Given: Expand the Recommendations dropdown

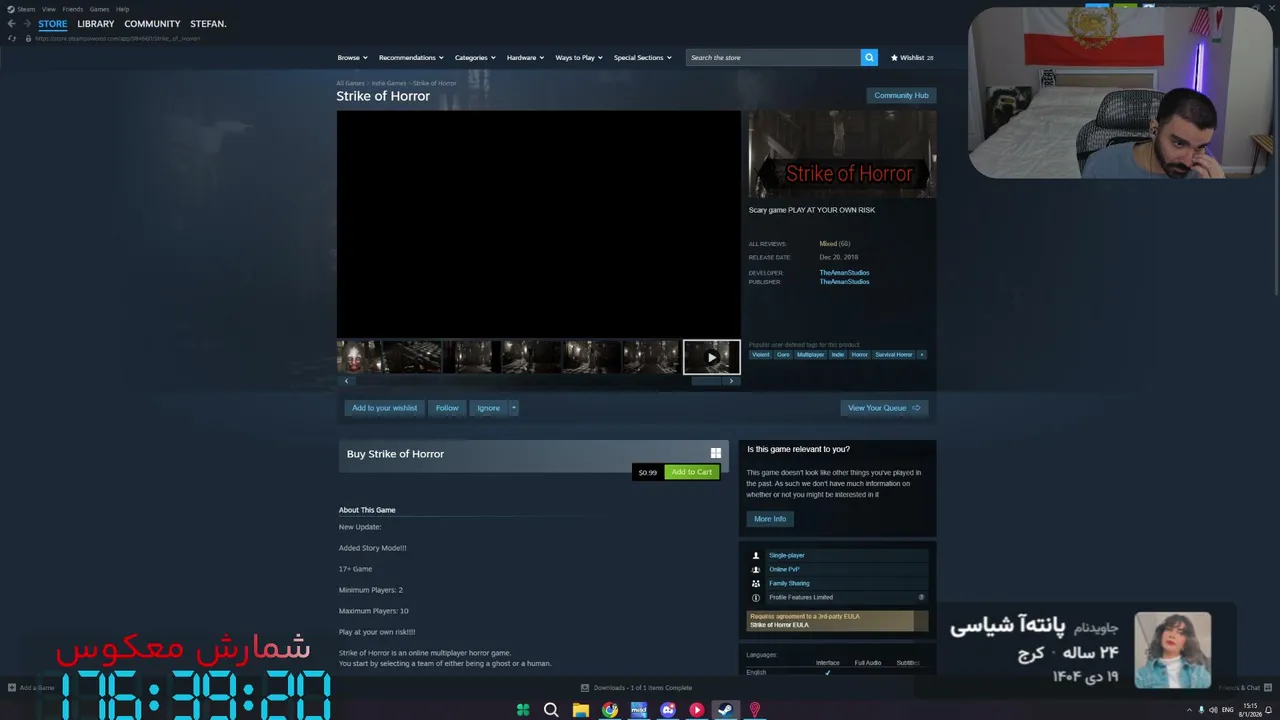Looking at the screenshot, I should coord(411,58).
